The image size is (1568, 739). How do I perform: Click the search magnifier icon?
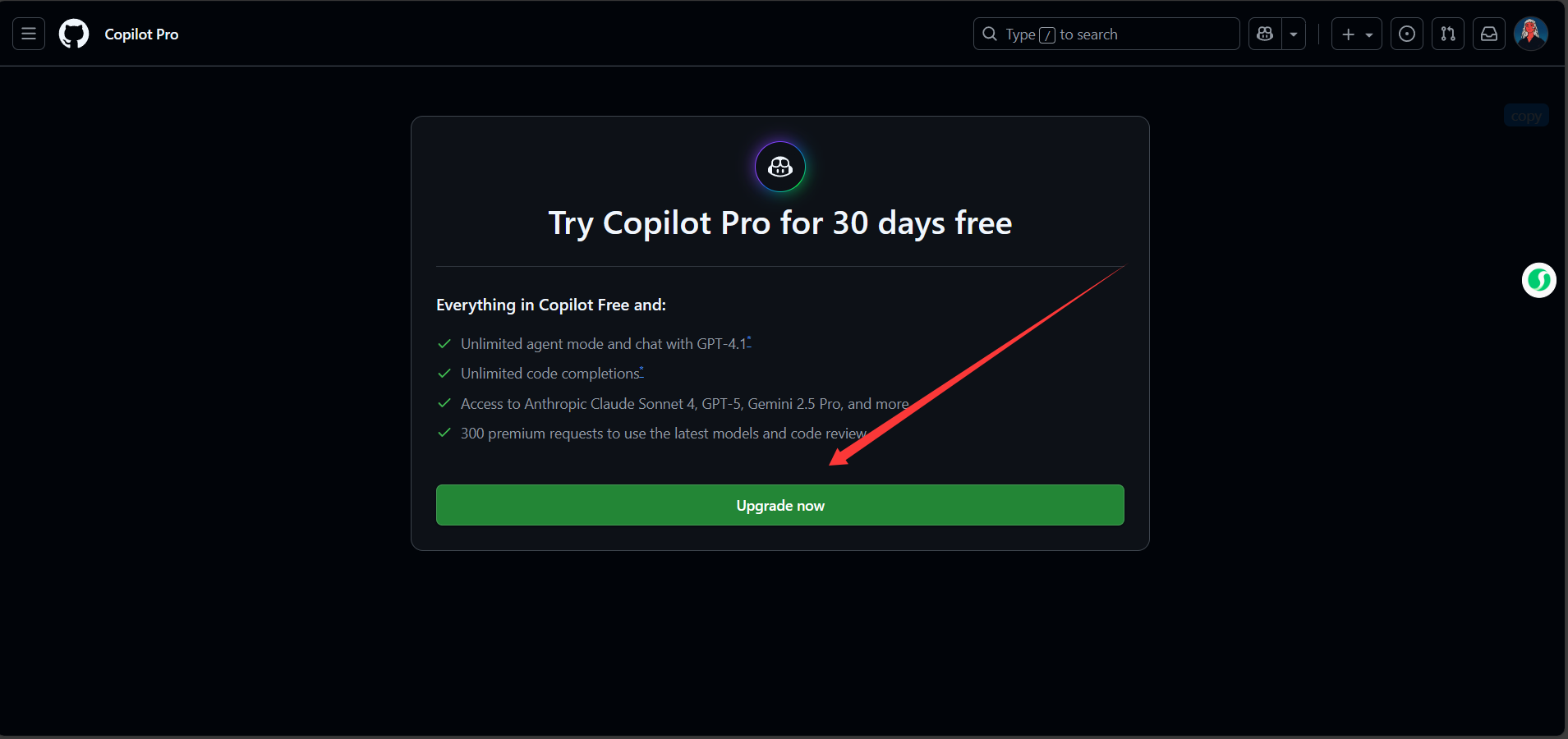coord(990,34)
